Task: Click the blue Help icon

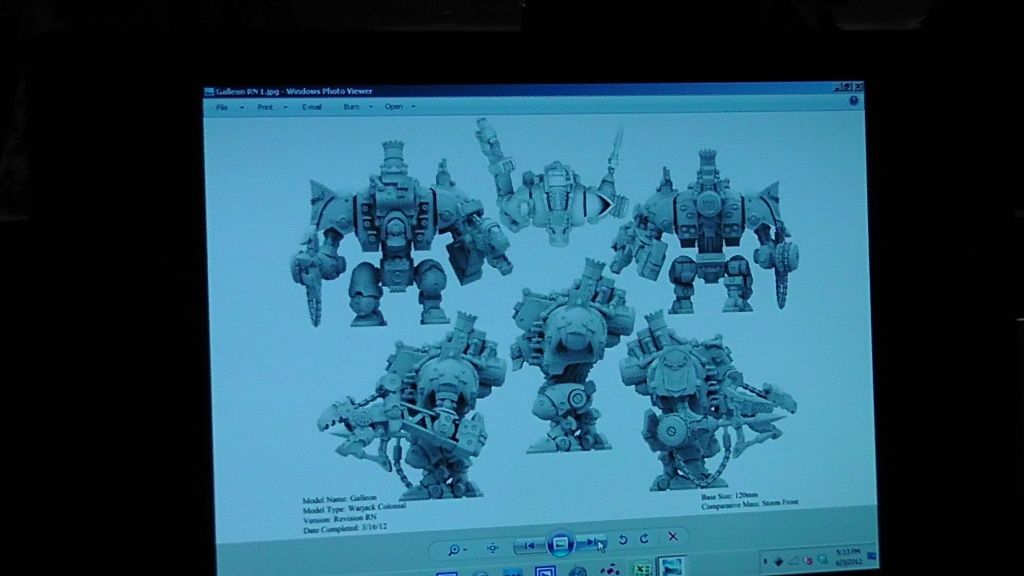Action: 854,101
